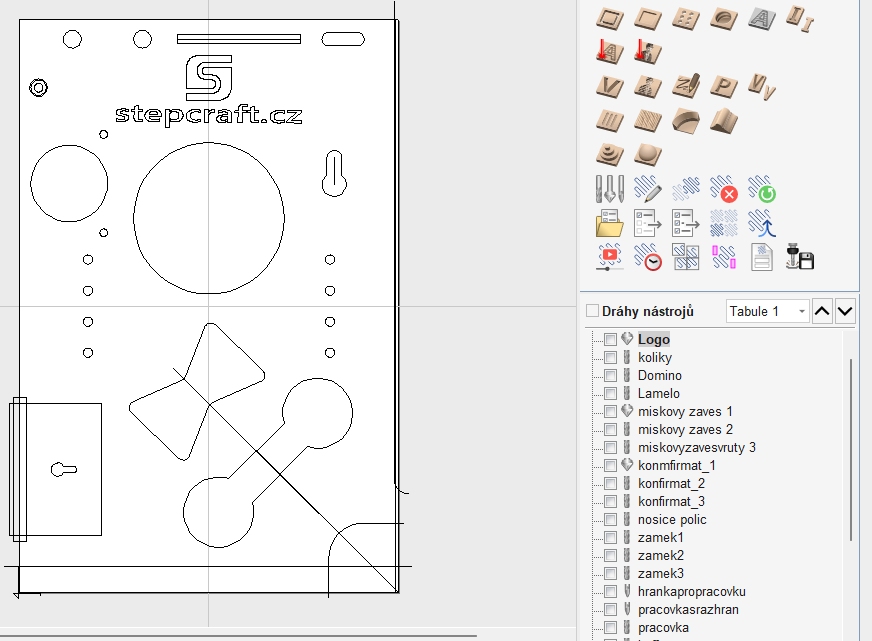Select the zamek2 toolpath

point(661,555)
